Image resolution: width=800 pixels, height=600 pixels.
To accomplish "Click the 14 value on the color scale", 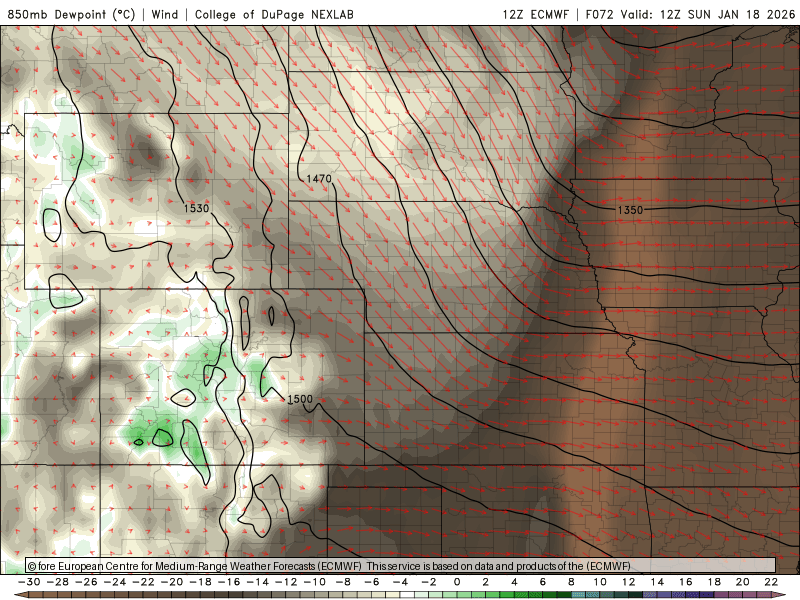I will pyautogui.click(x=657, y=582).
